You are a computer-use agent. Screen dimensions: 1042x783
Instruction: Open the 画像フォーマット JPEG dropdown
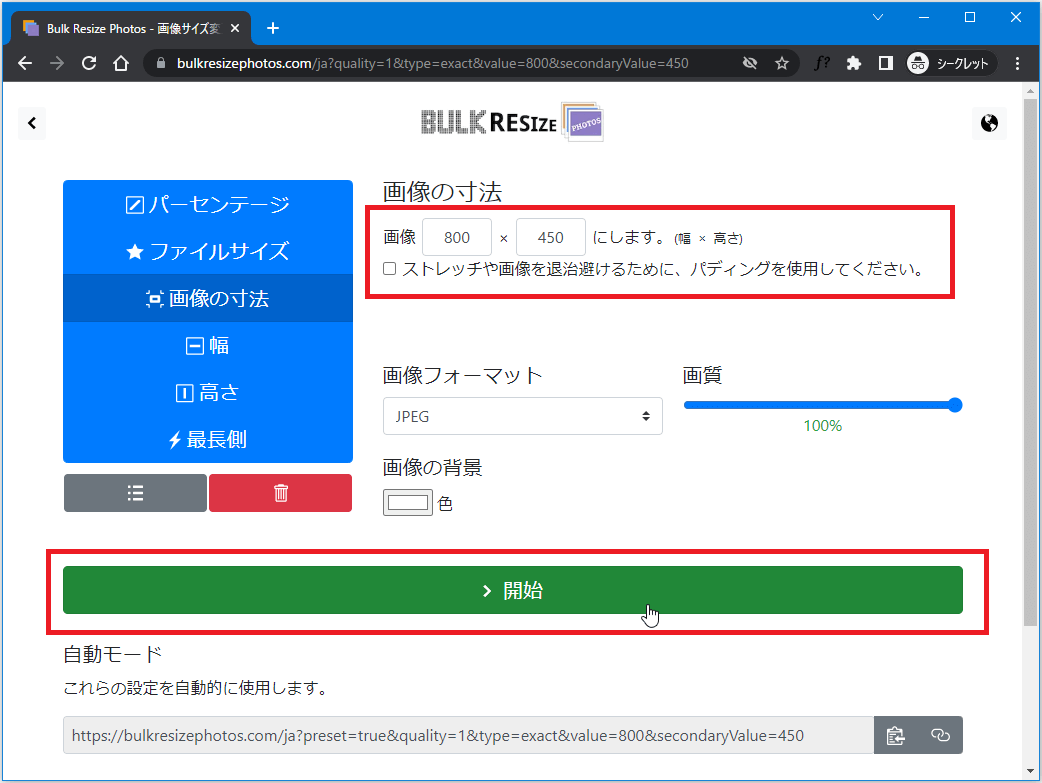tap(522, 416)
